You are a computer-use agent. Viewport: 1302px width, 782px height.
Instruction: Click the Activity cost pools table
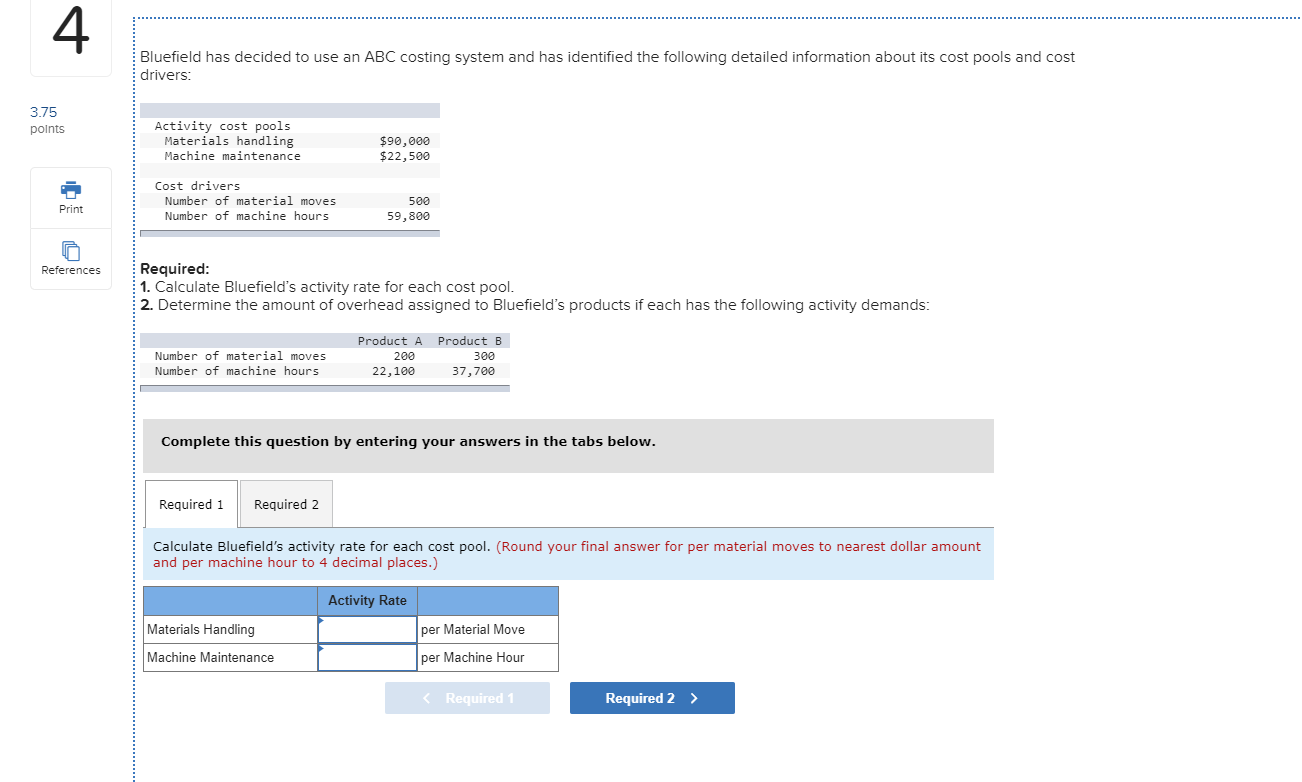point(290,170)
